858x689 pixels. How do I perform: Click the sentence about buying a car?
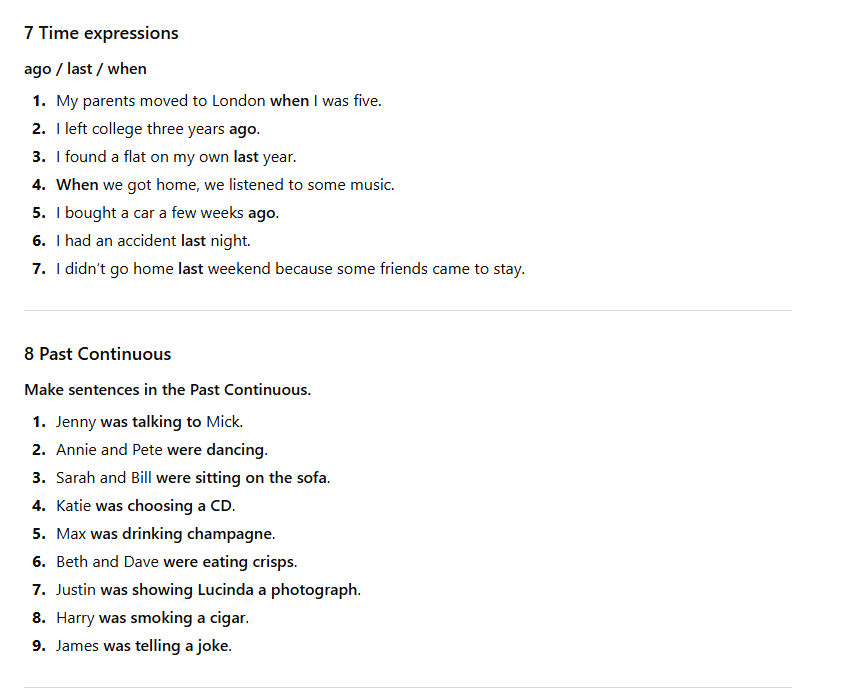(x=167, y=213)
